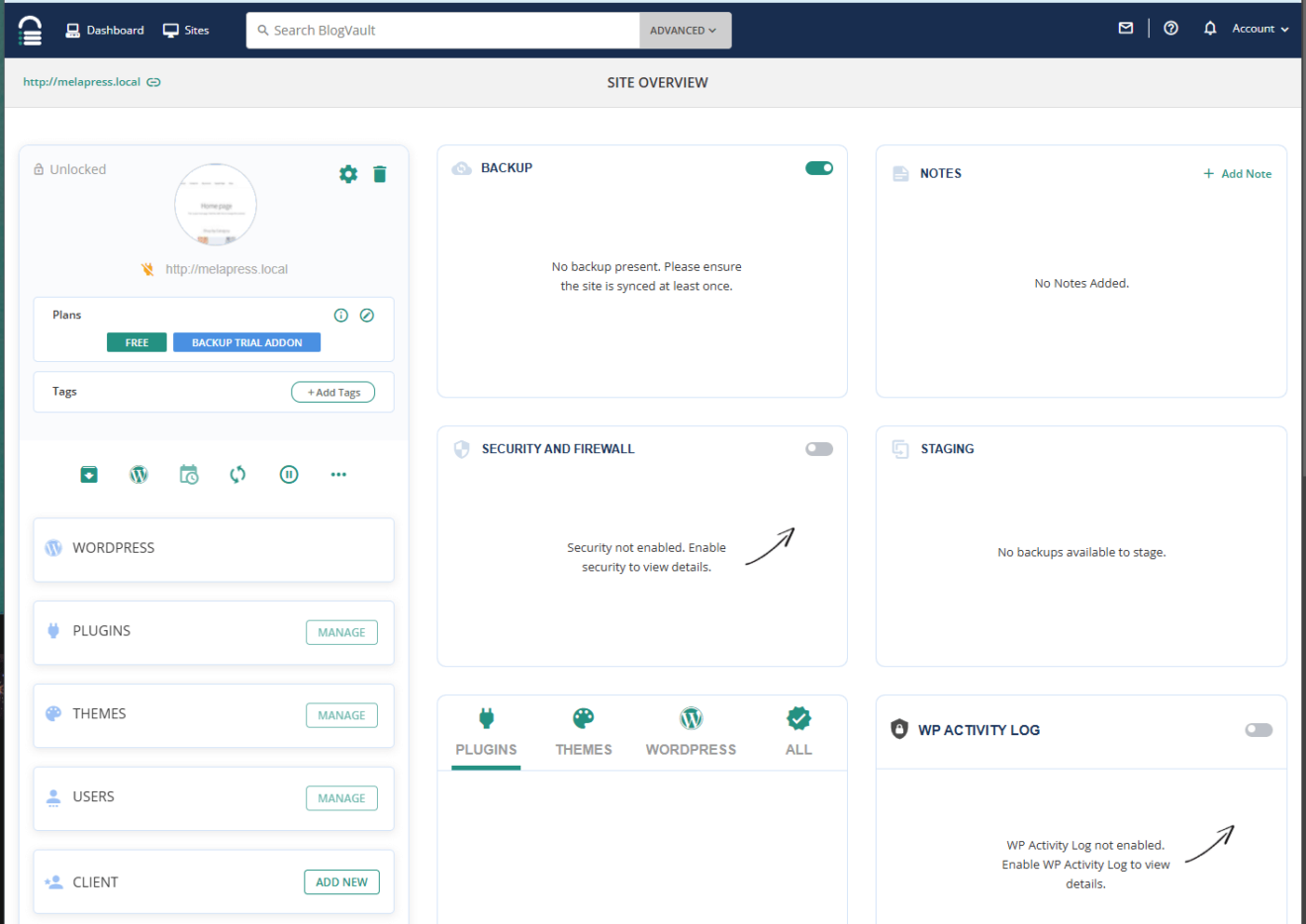1306x924 pixels.
Task: Click http://melapress.local under the thumbnail
Action: (227, 269)
